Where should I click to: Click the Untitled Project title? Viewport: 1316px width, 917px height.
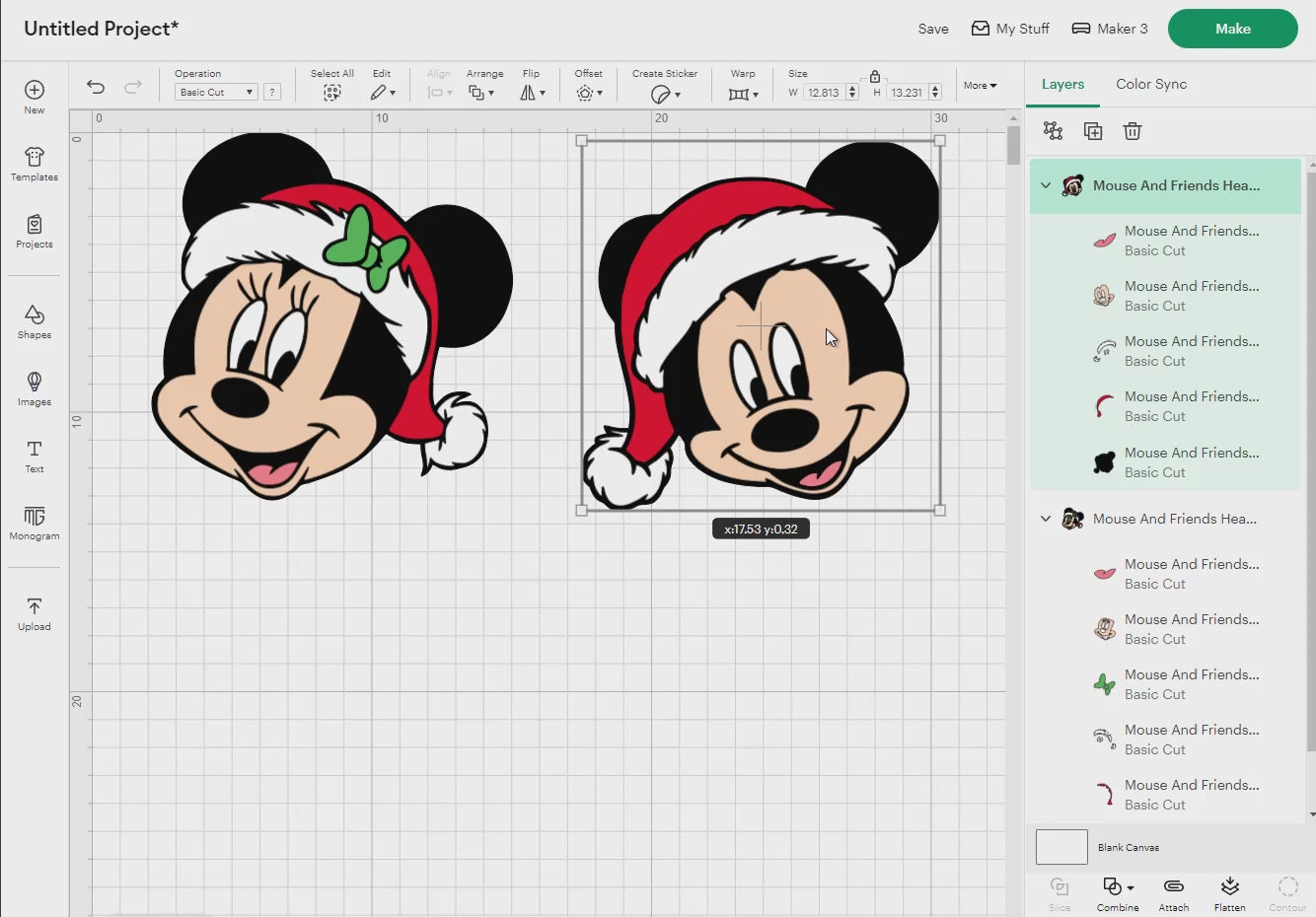[101, 29]
